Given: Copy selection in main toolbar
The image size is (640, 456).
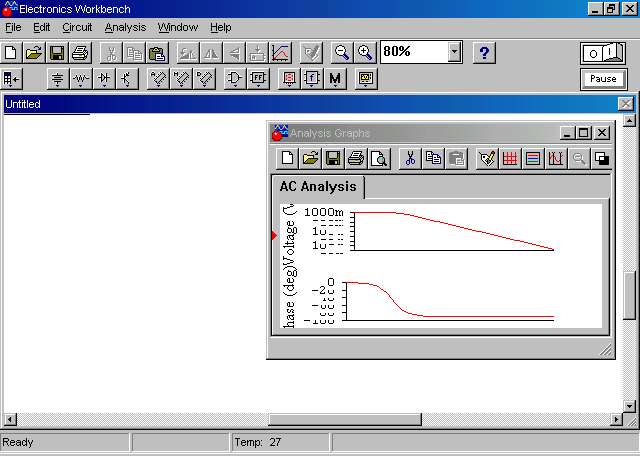Looking at the screenshot, I should click(x=133, y=53).
